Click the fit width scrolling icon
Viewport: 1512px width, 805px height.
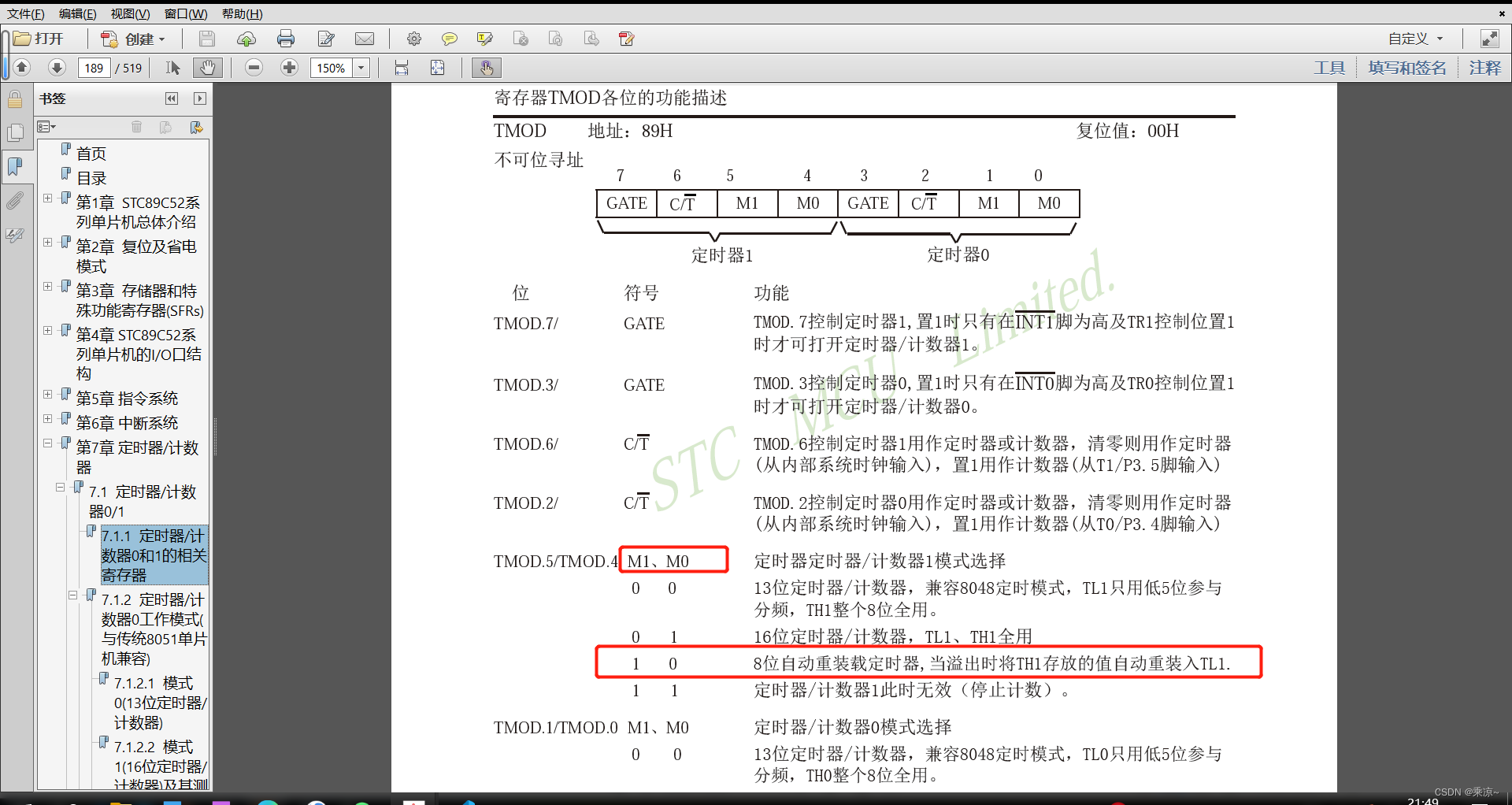402,68
